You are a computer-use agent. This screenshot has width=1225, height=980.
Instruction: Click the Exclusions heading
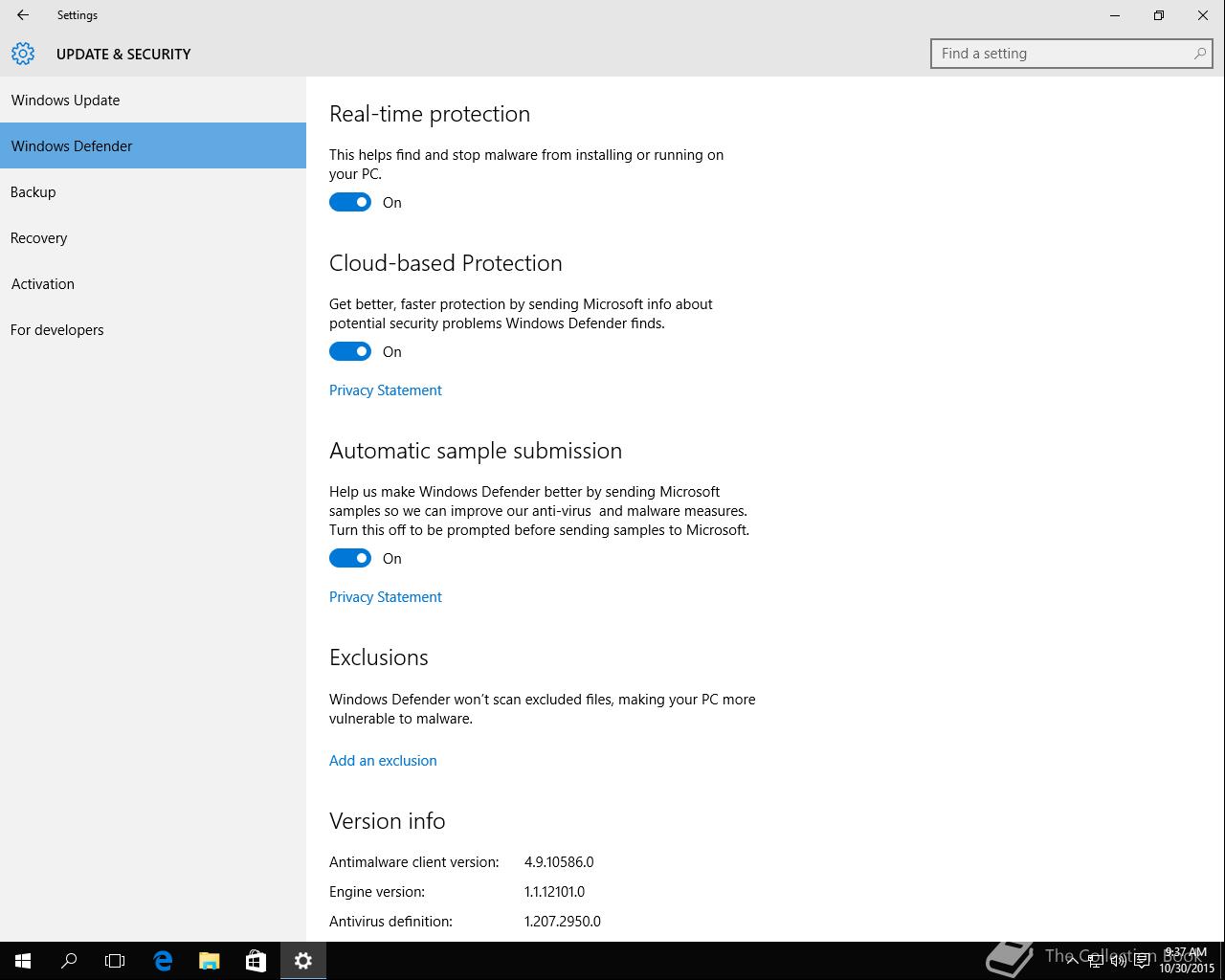(379, 657)
